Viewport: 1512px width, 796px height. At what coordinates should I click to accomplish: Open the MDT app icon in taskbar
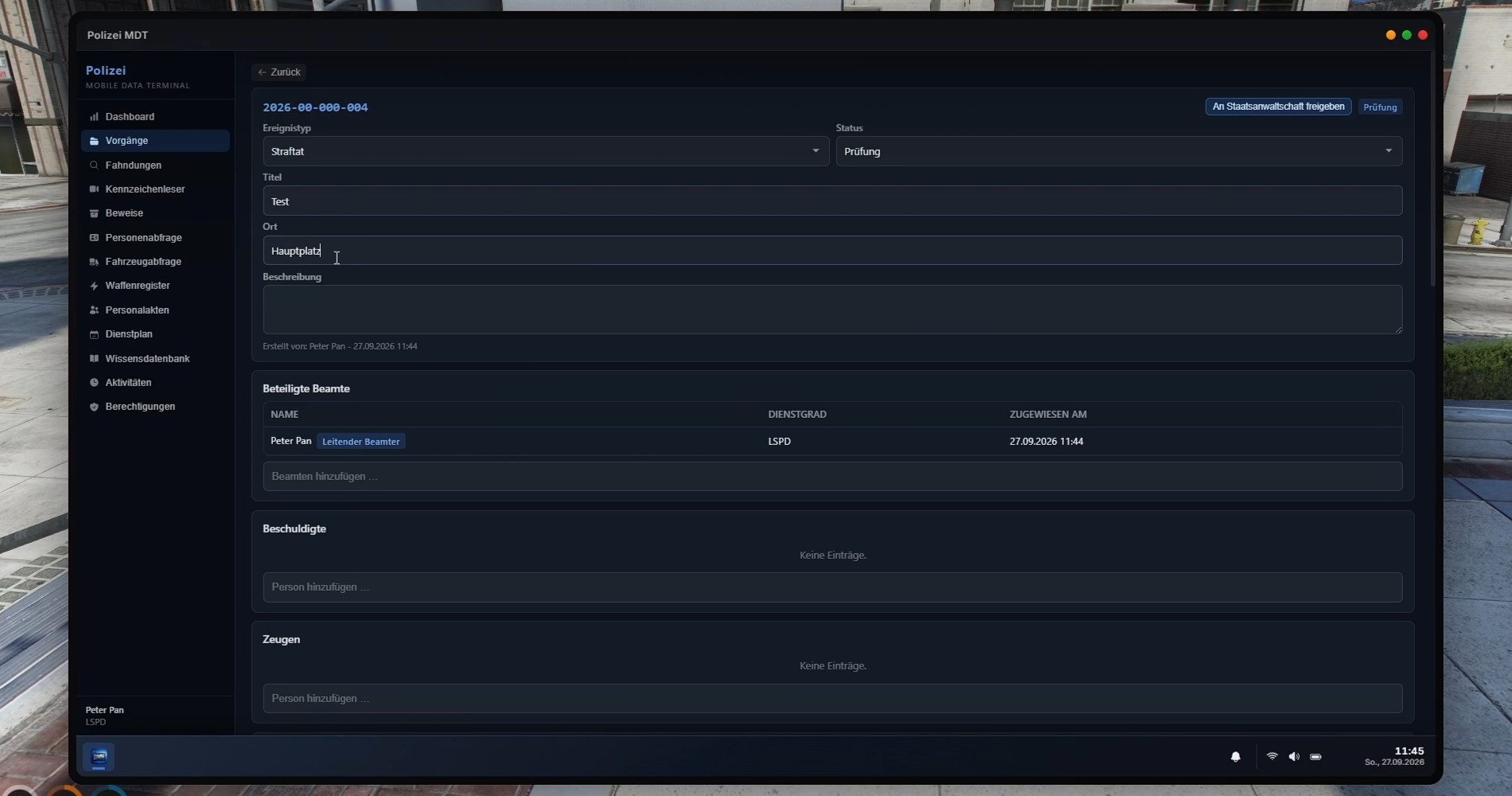99,757
